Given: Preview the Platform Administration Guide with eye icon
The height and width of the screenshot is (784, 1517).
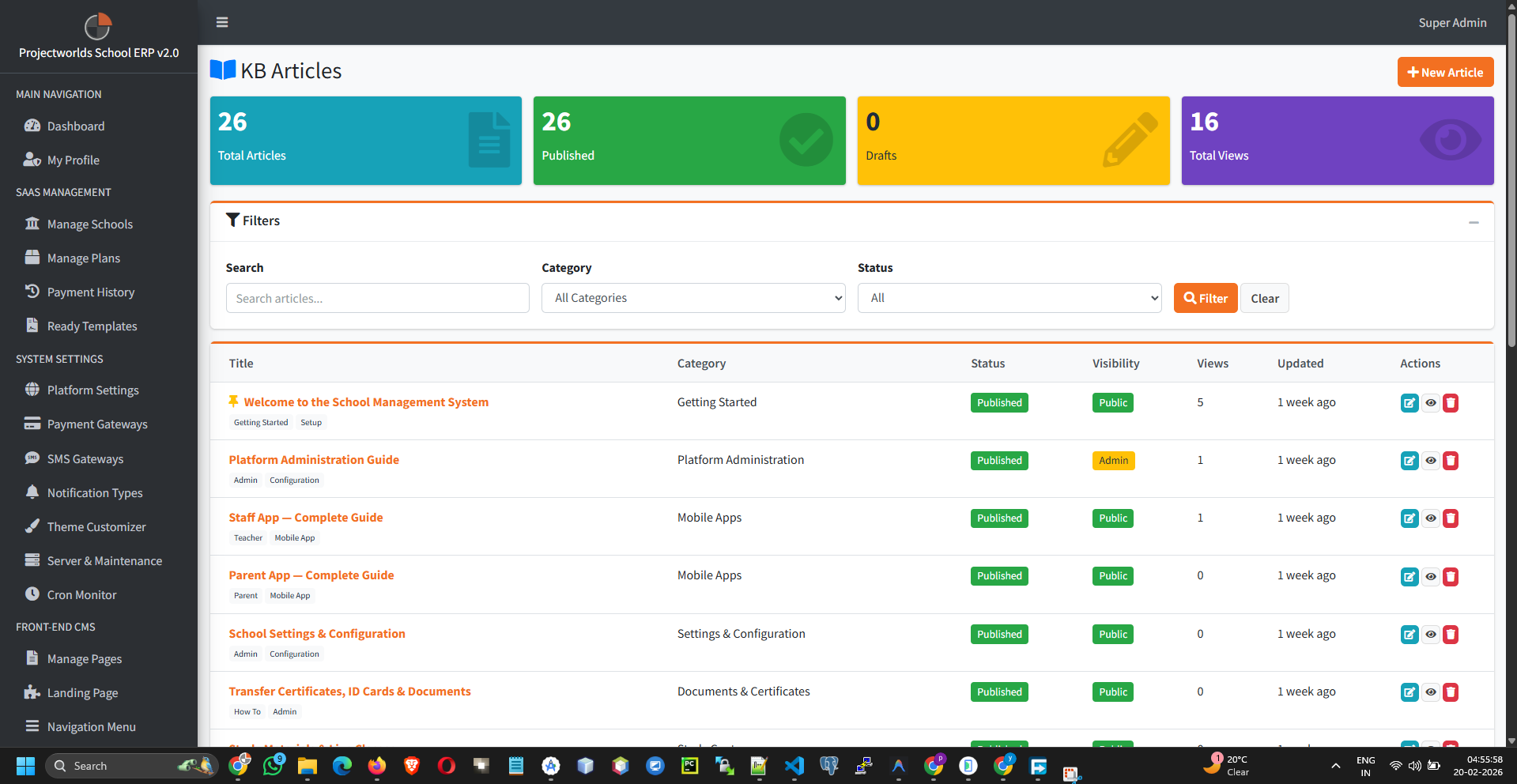Looking at the screenshot, I should pyautogui.click(x=1431, y=461).
